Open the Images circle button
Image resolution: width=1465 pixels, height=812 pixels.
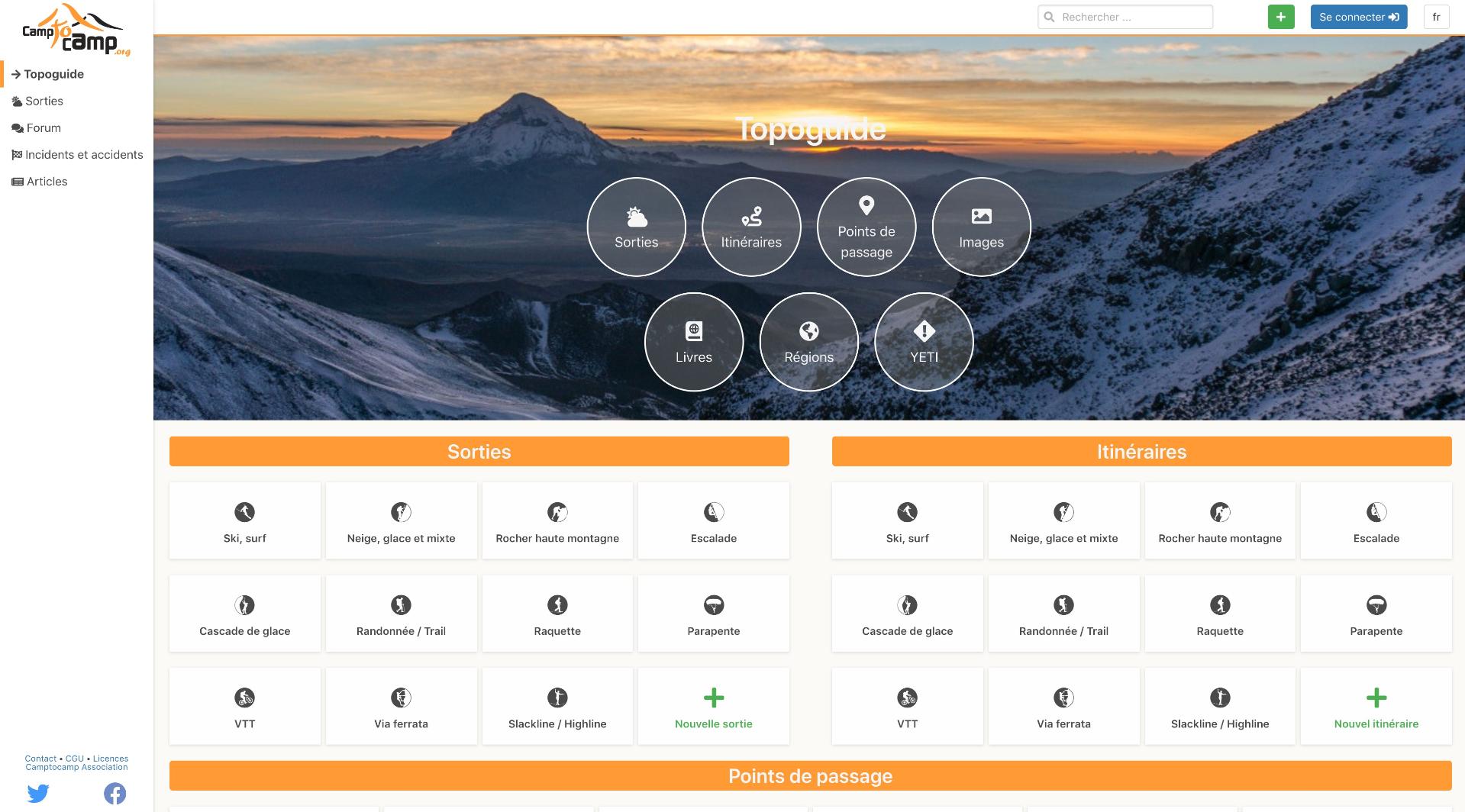coord(982,227)
